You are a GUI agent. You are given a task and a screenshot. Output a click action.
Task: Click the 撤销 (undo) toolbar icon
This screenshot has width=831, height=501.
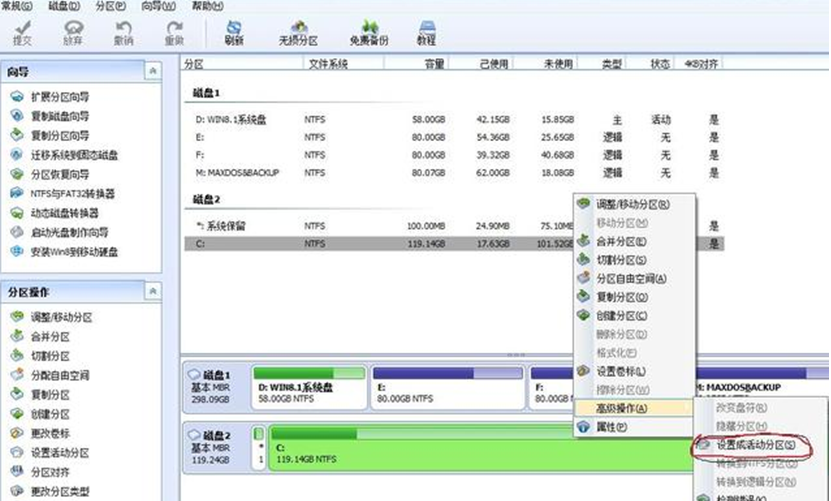pos(123,32)
